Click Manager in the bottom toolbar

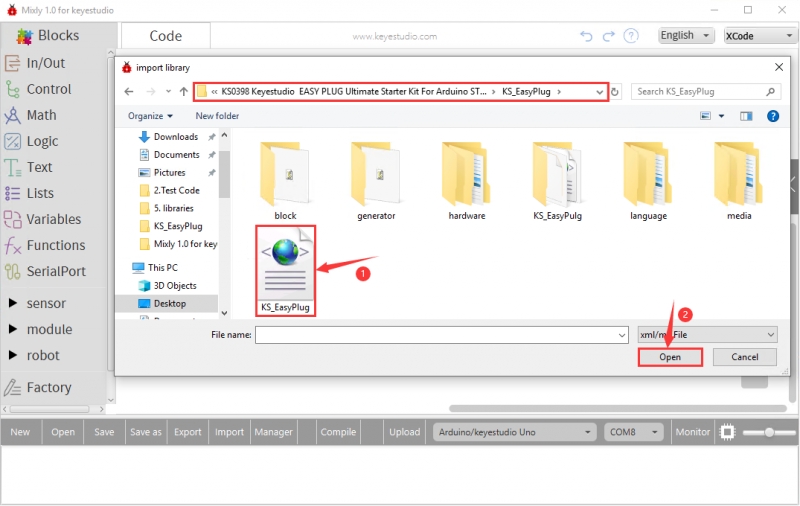(273, 433)
